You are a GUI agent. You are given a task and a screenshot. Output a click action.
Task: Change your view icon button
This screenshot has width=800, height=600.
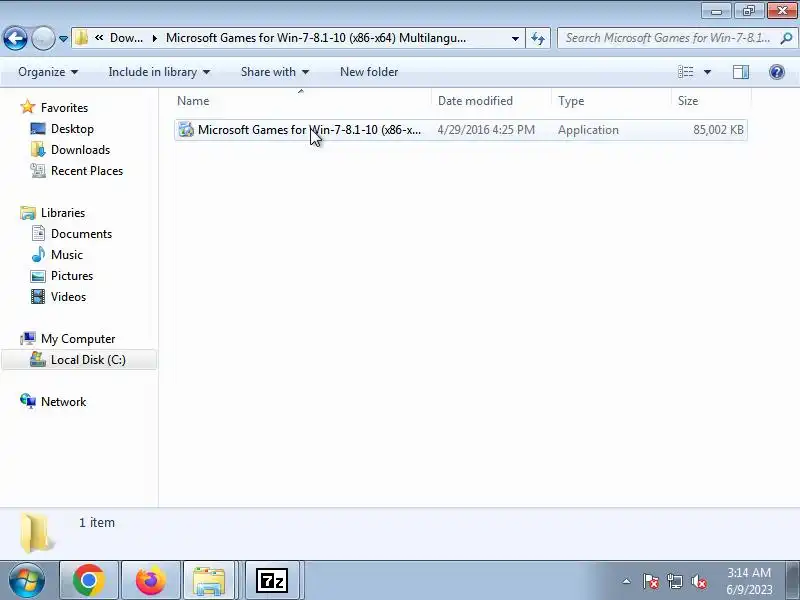click(x=685, y=72)
